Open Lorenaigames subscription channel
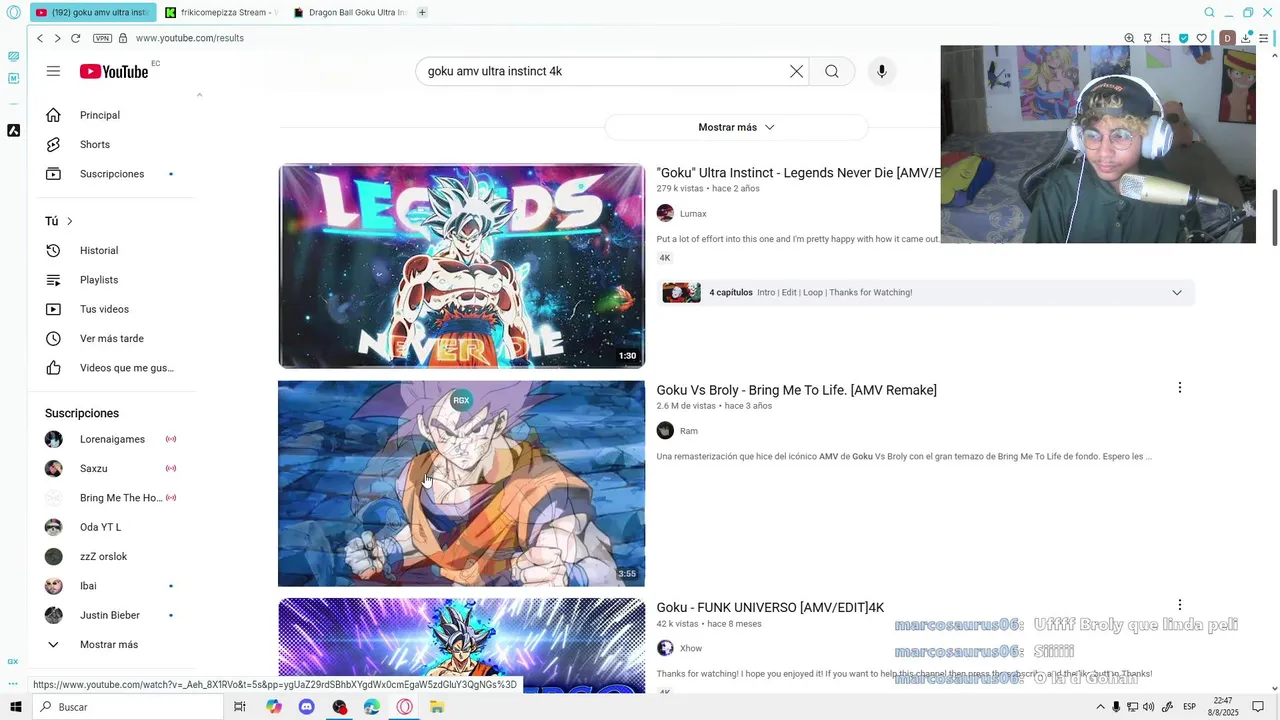 pyautogui.click(x=114, y=439)
